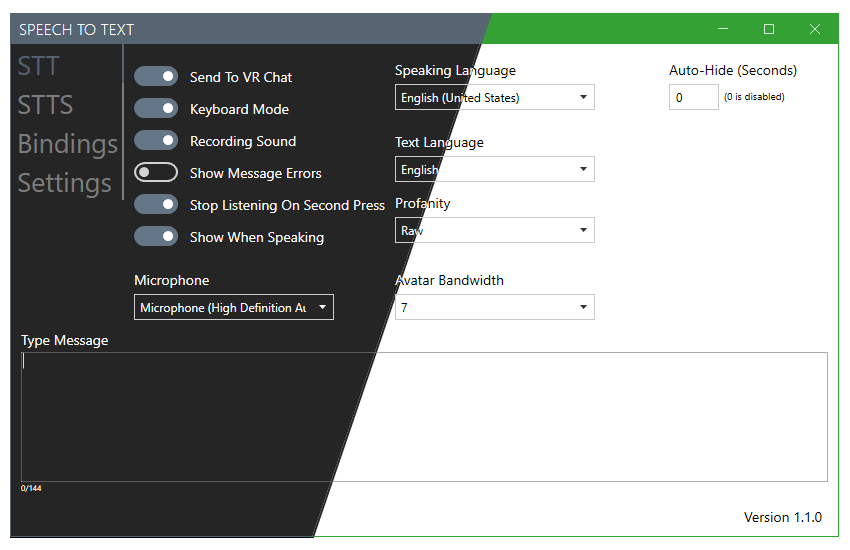Close the Speech To Text window

point(815,29)
